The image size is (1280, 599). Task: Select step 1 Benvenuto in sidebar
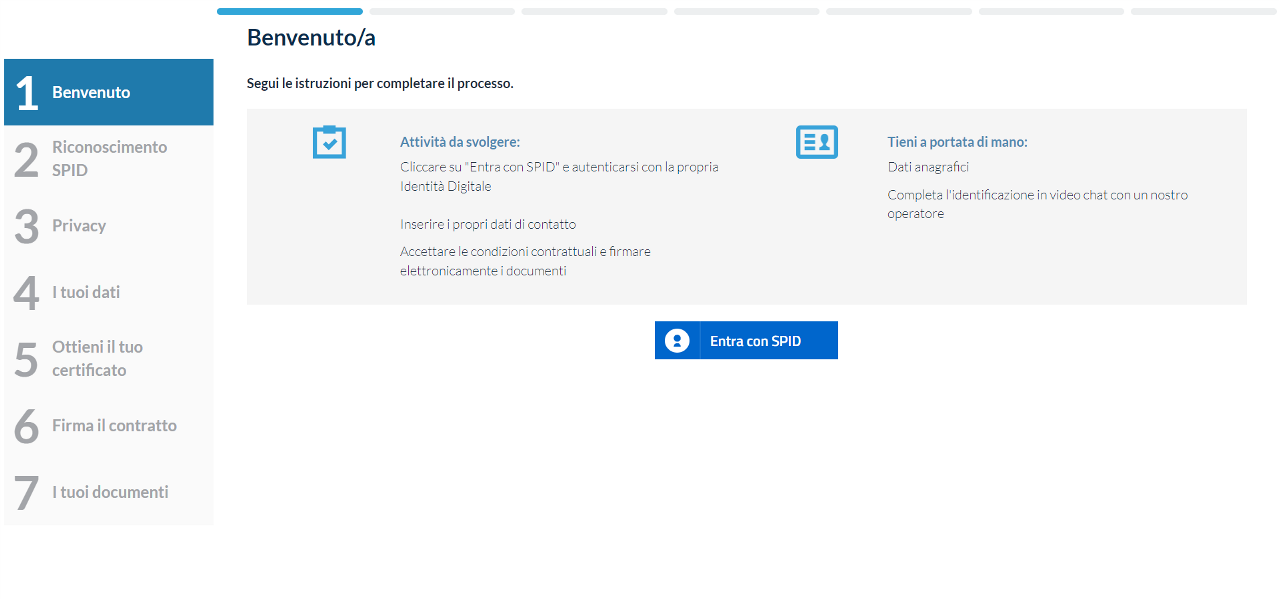108,92
